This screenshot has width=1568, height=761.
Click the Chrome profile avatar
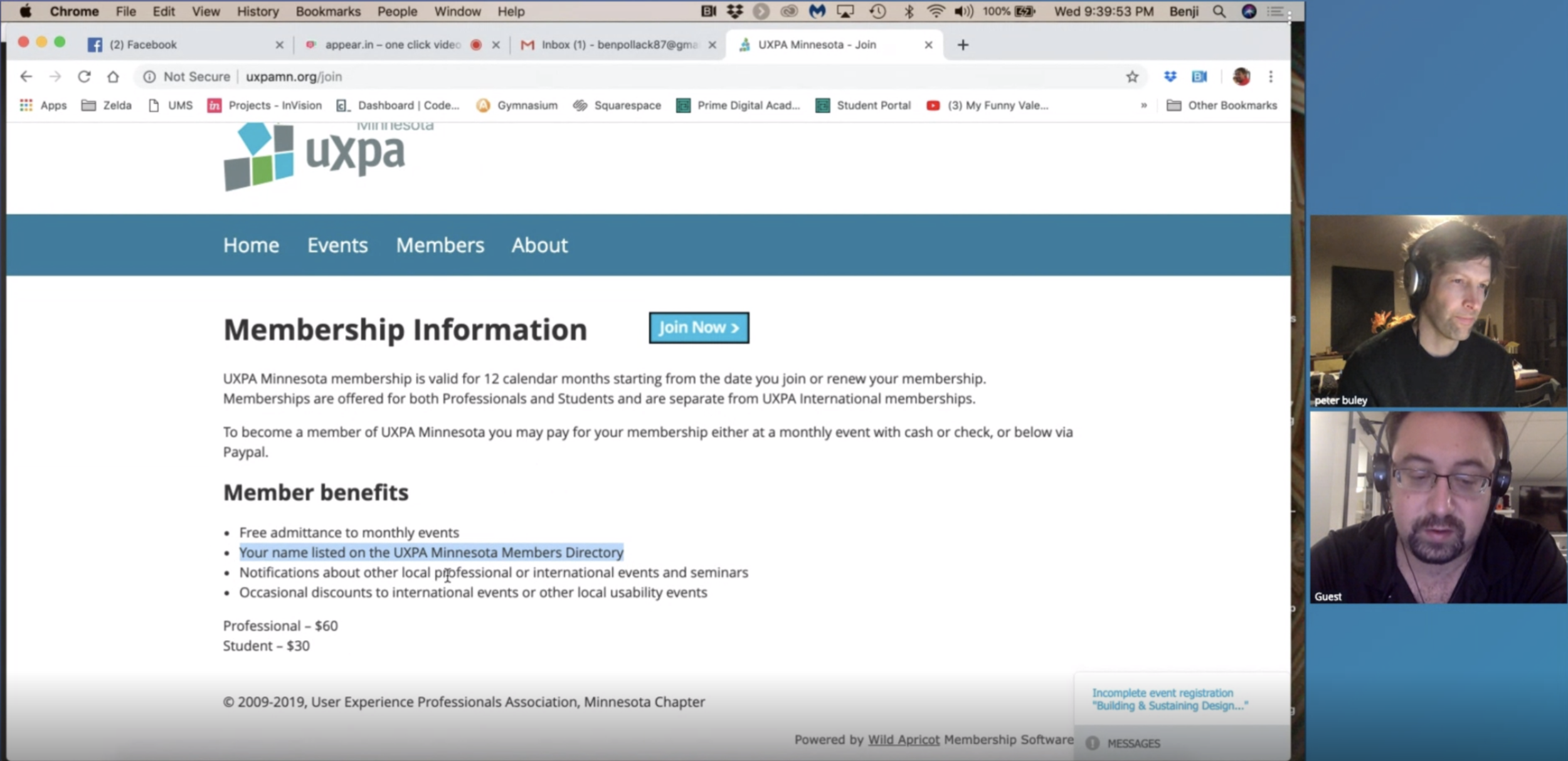pos(1241,76)
